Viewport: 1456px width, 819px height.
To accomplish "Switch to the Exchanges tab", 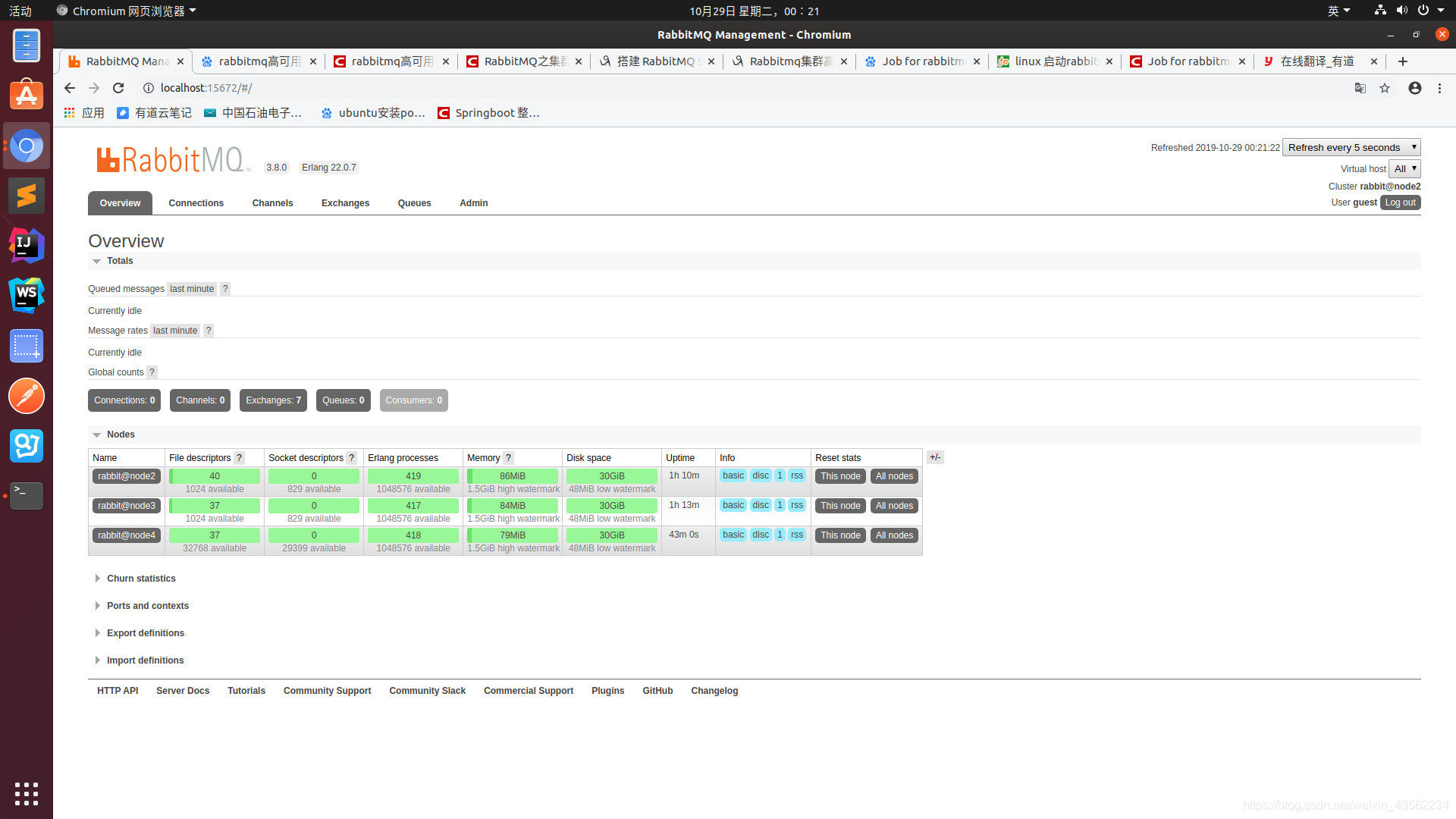I will click(x=345, y=203).
